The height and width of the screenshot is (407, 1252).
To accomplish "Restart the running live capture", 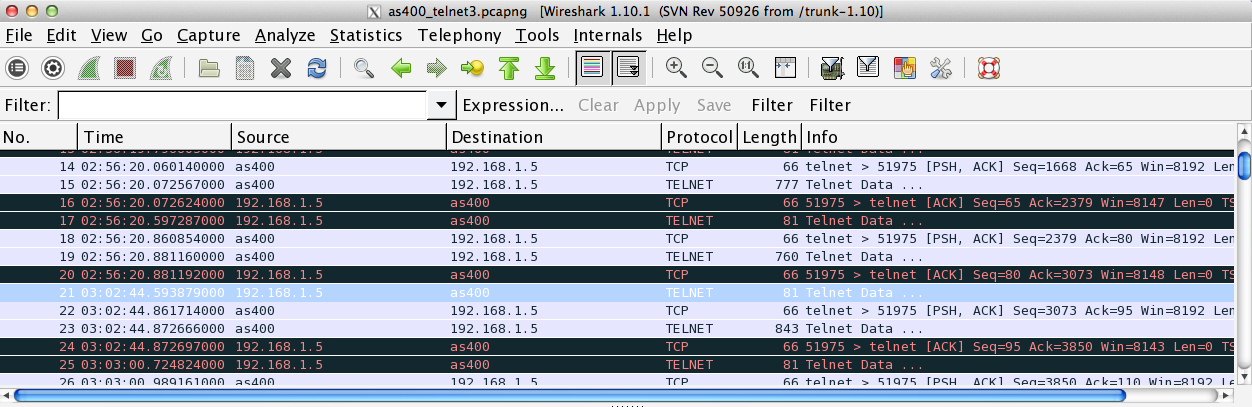I will click(161, 68).
